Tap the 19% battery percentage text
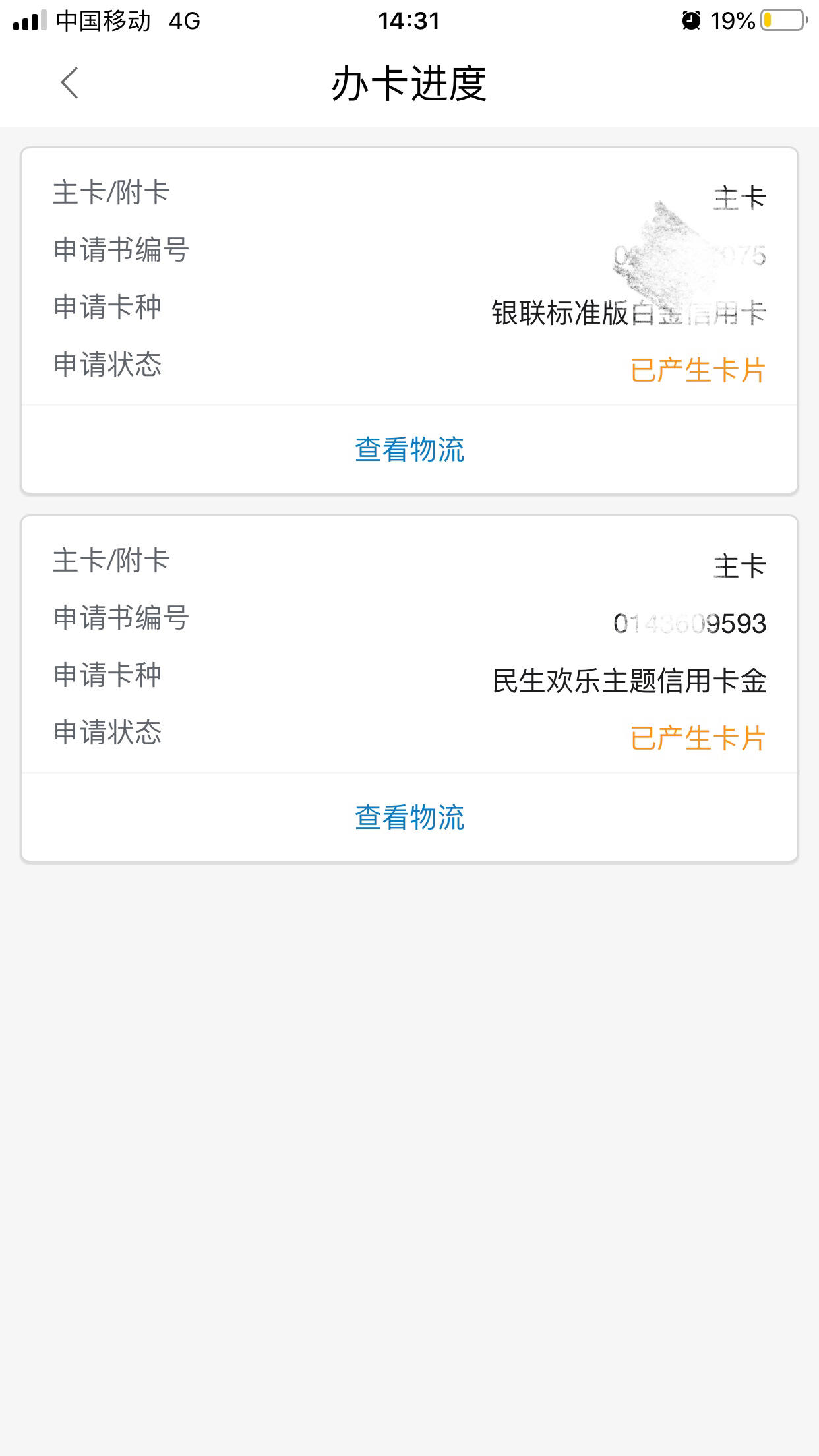The width and height of the screenshot is (819, 1456). pos(733,21)
